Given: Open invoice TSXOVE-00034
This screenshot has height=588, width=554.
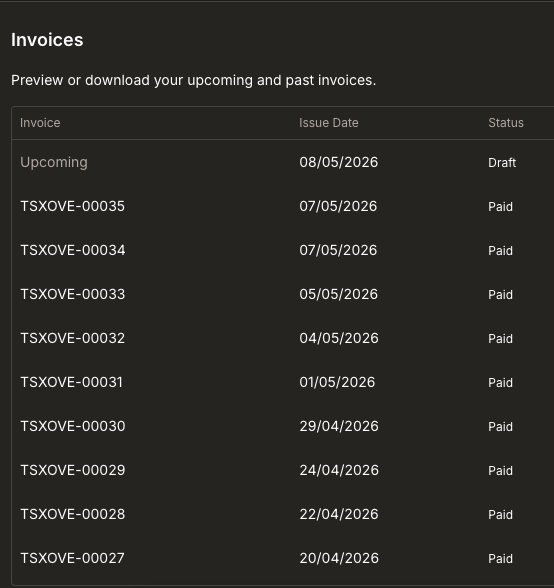Looking at the screenshot, I should pyautogui.click(x=73, y=250).
